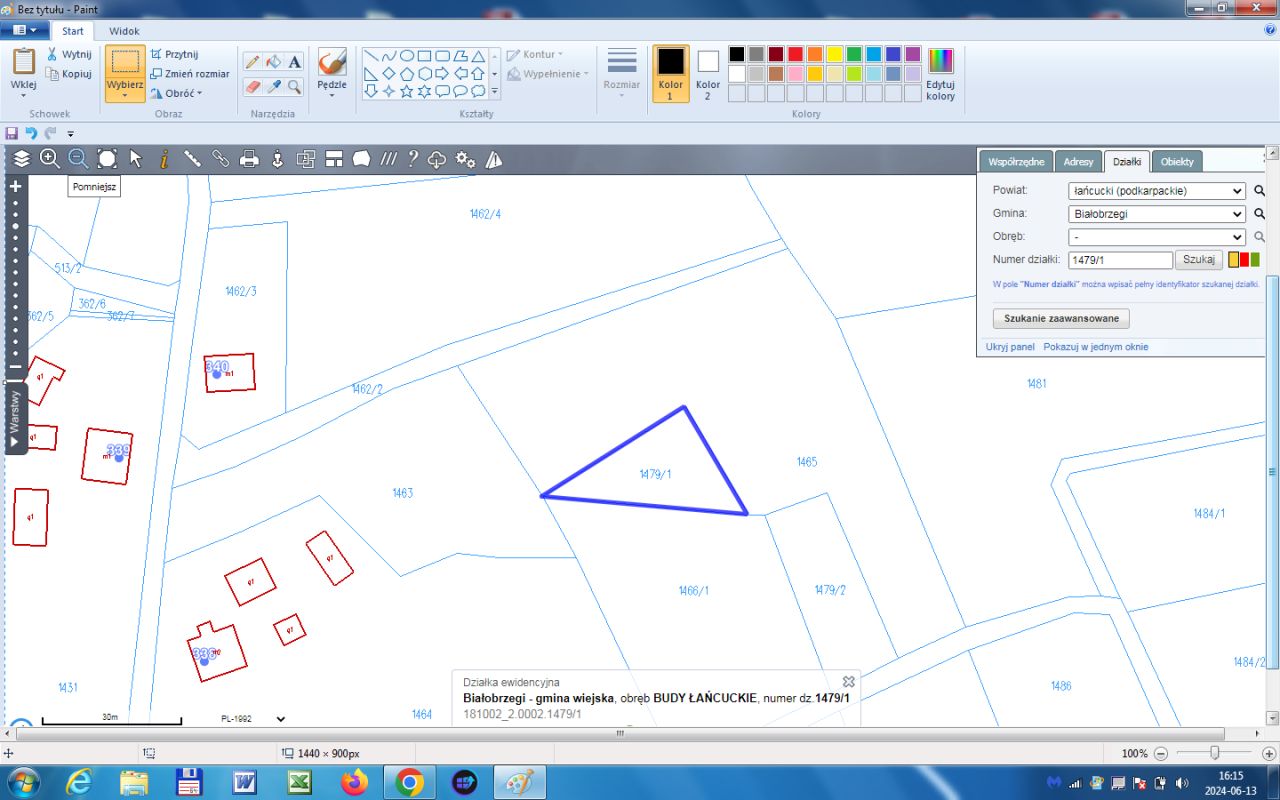Pick the red color swatch in palette
The width and height of the screenshot is (1280, 800).
795,54
